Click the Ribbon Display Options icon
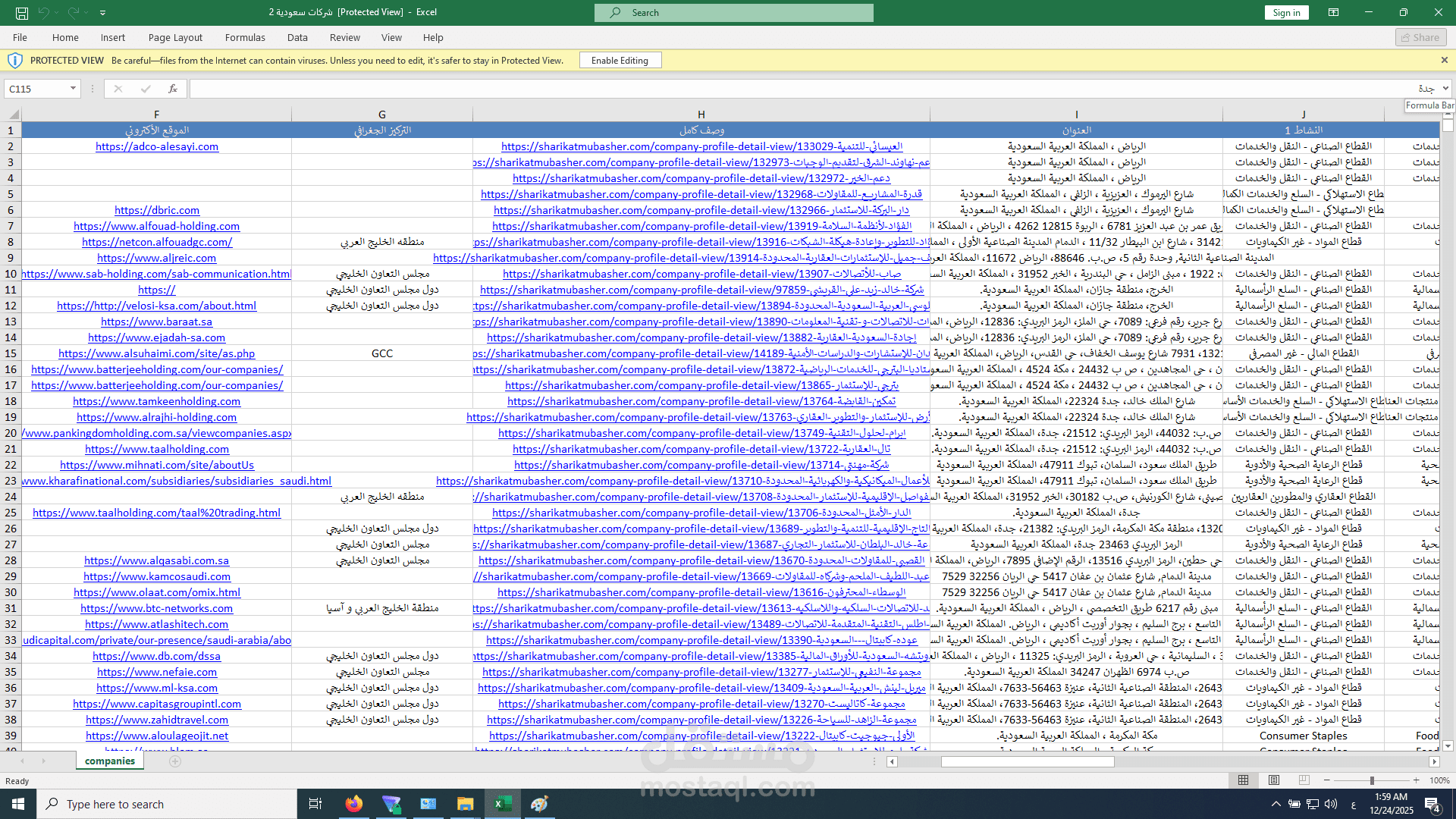The width and height of the screenshot is (1456, 819). point(1333,12)
